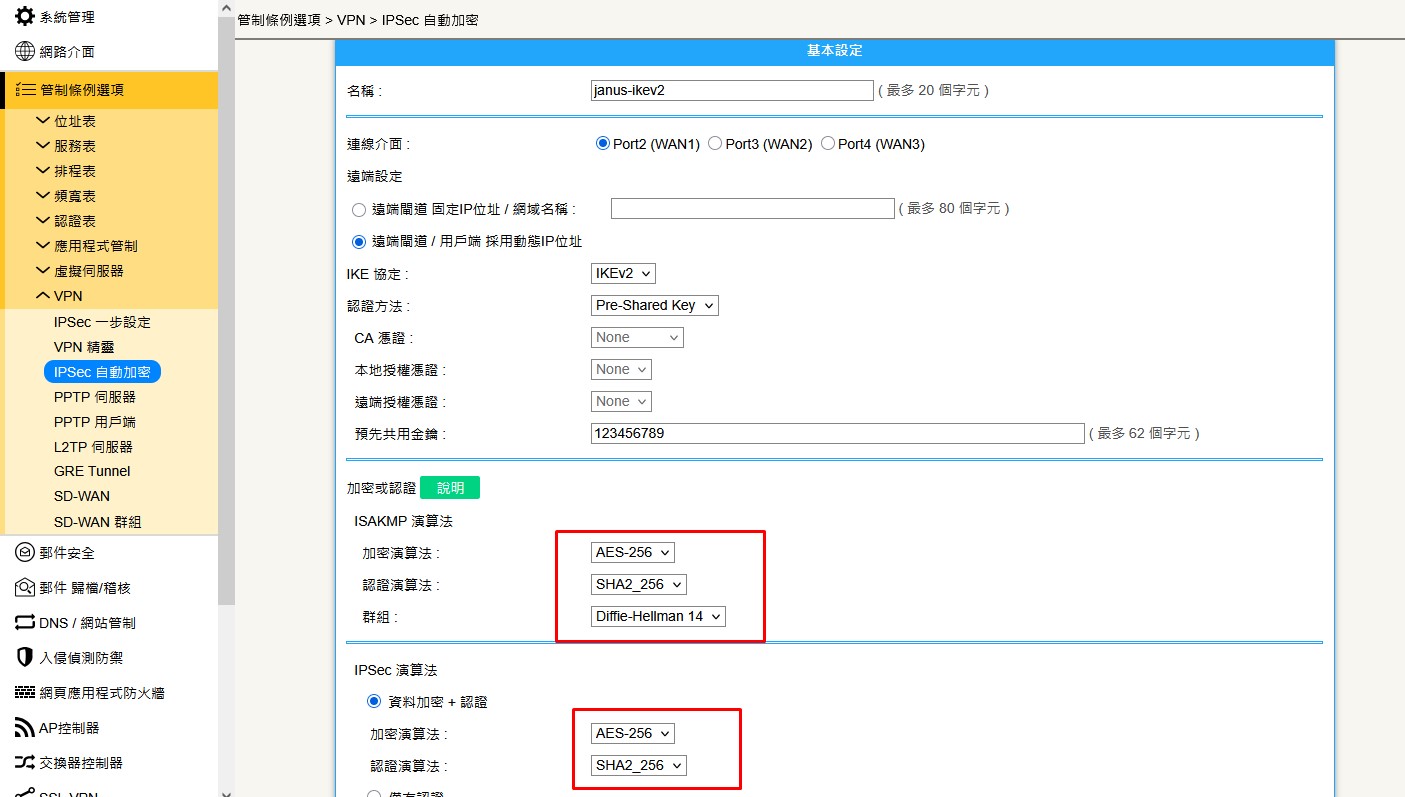Screen dimensions: 1405x797
Task: Open the Pre-Shared Key 認證方法 dropdown
Action: click(x=654, y=305)
